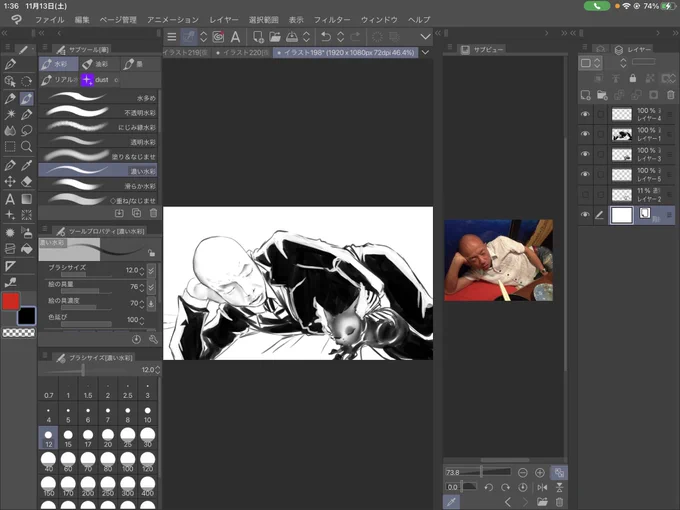
Task: Enable Sub View eyedropper color picking
Action: 451,502
